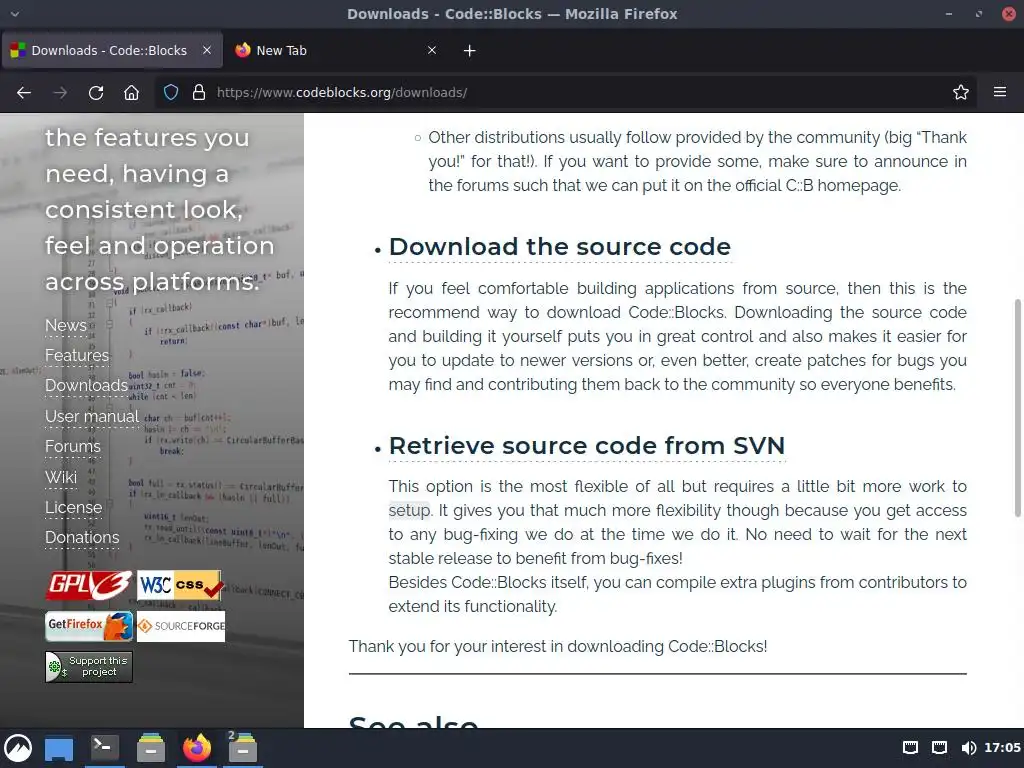Go back to the previous page
1024x768 pixels.
(24, 93)
